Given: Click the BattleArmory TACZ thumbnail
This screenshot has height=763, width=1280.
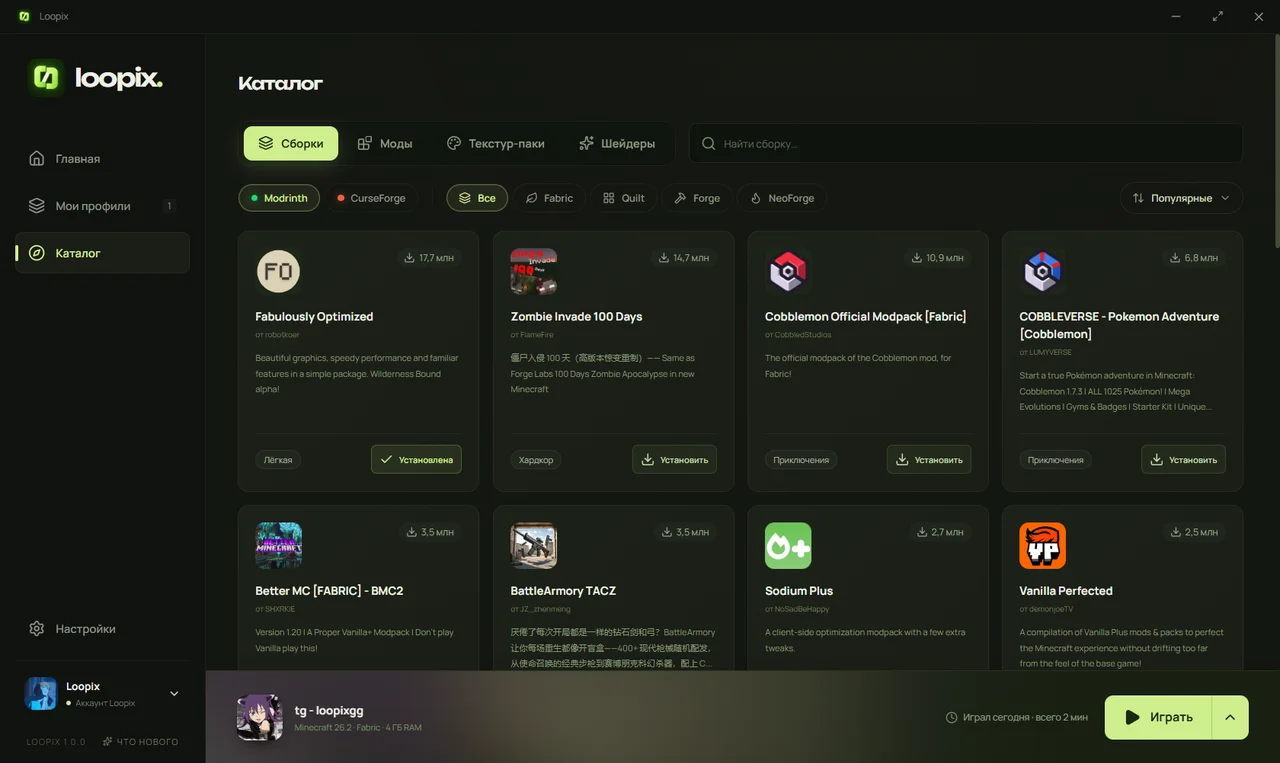Looking at the screenshot, I should (x=534, y=545).
